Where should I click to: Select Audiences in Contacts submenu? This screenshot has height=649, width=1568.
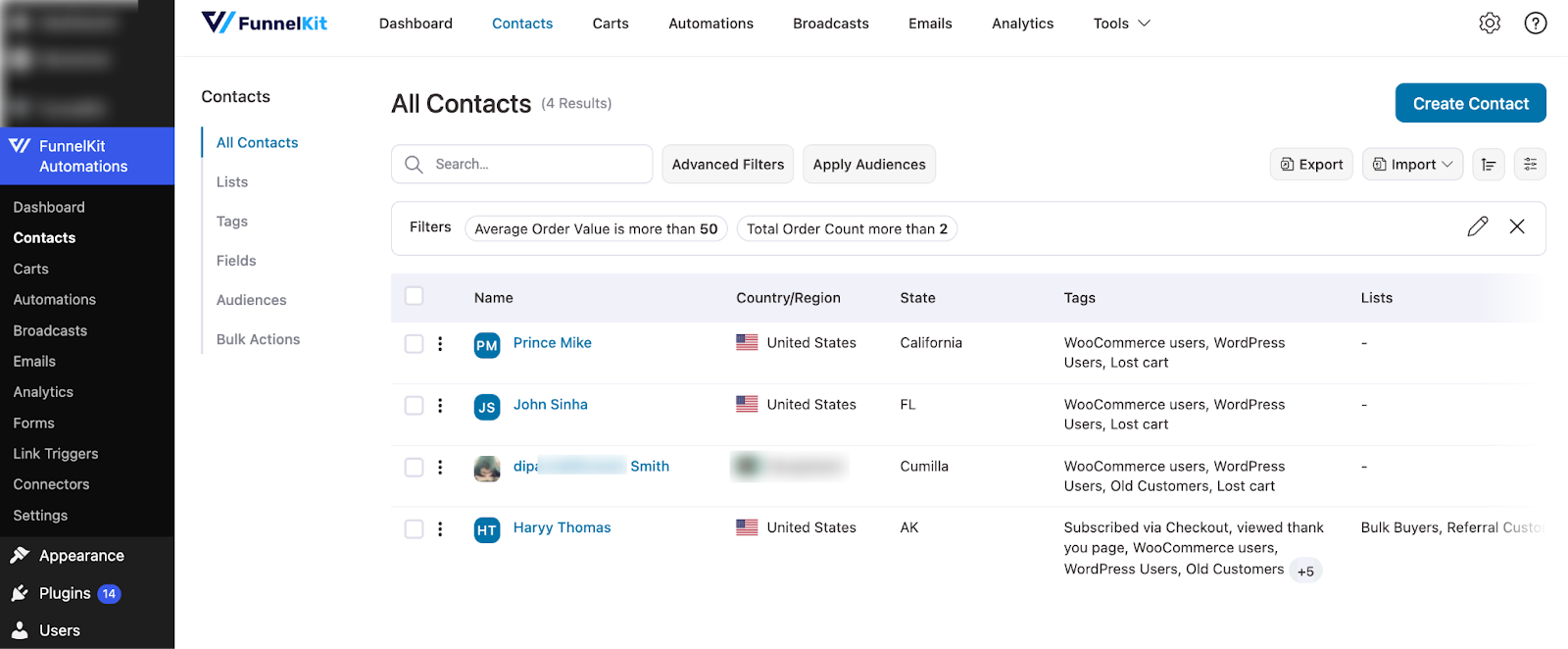(252, 300)
